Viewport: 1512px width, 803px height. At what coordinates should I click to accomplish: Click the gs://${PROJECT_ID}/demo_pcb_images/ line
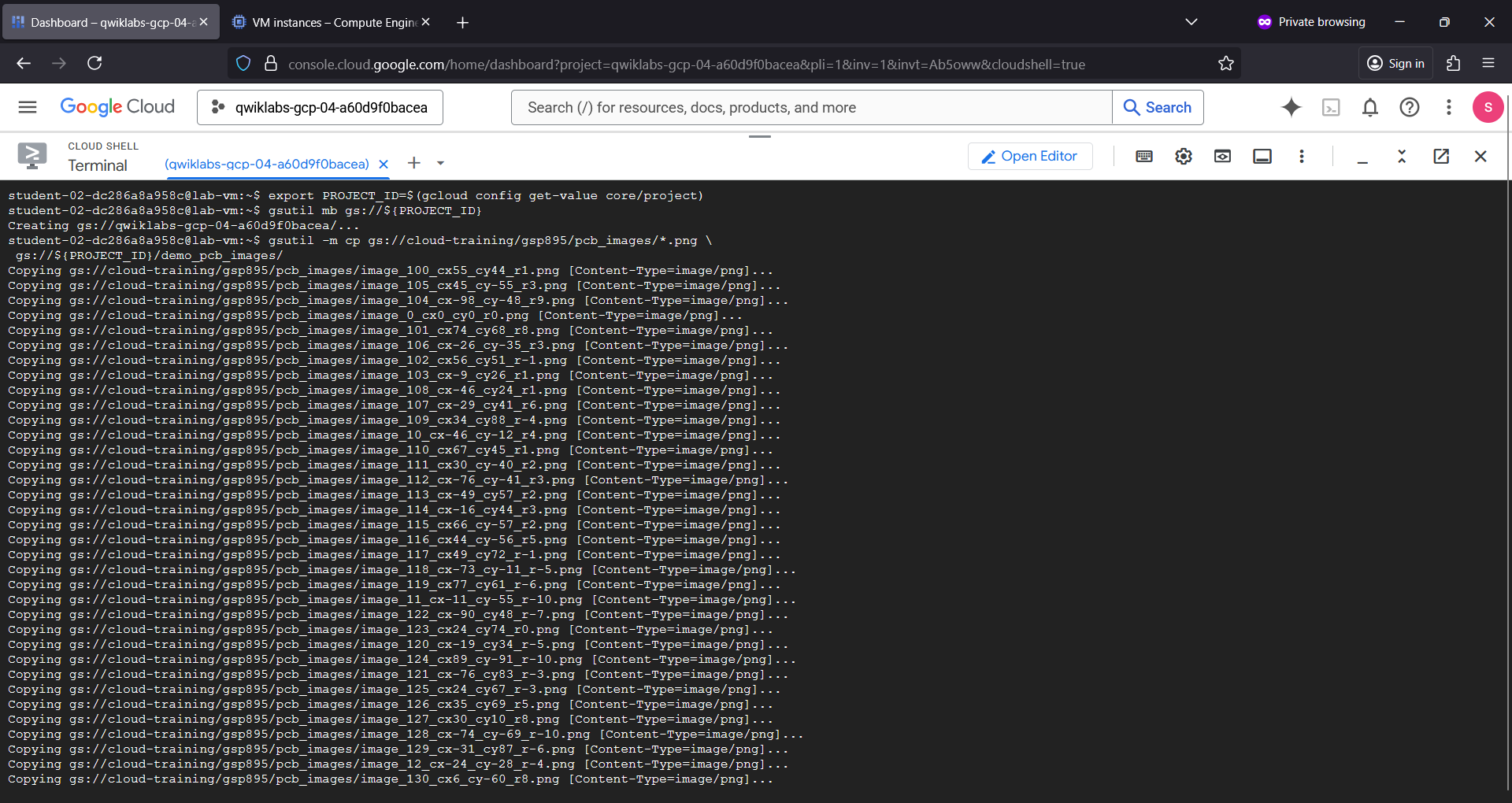pos(149,256)
